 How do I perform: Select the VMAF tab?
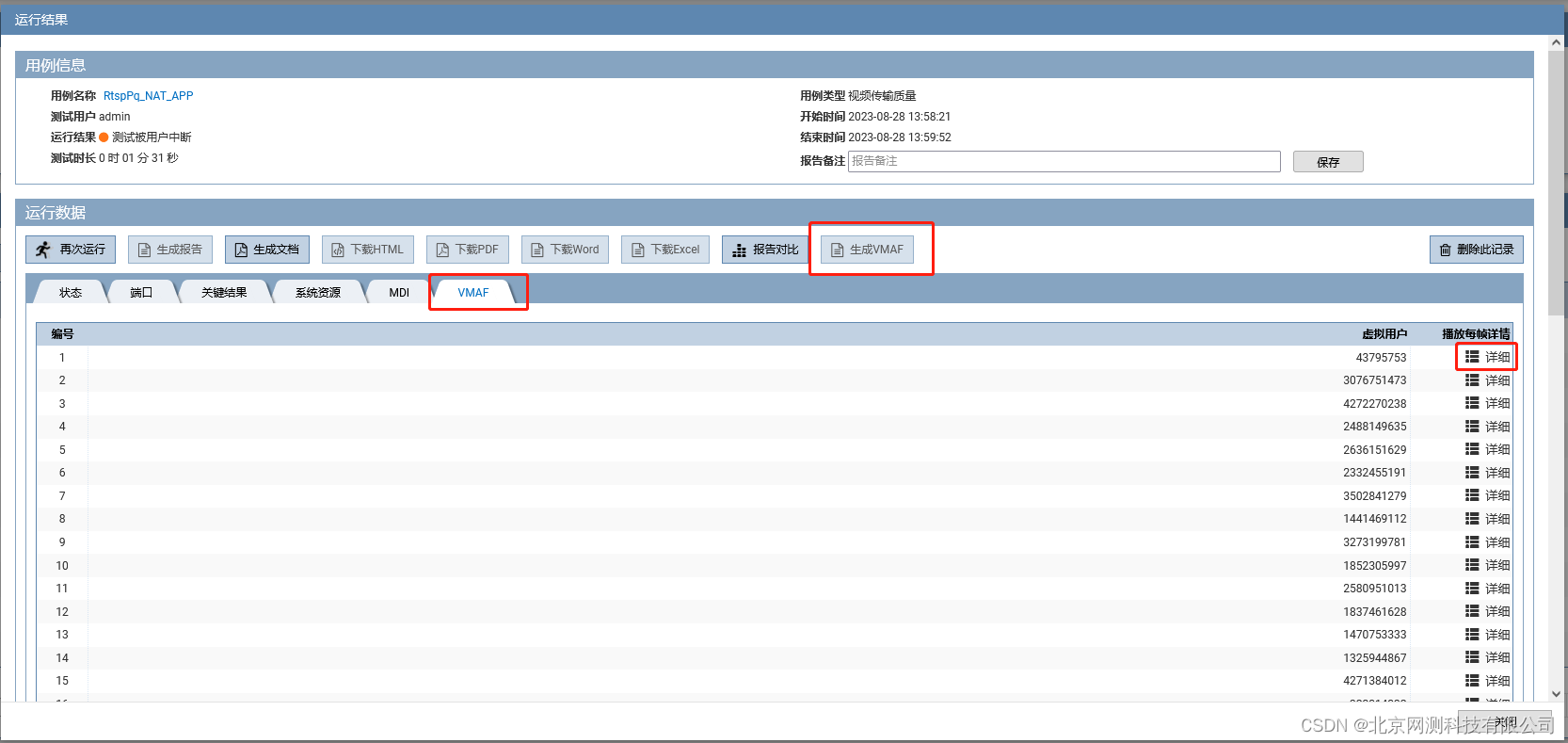point(473,292)
